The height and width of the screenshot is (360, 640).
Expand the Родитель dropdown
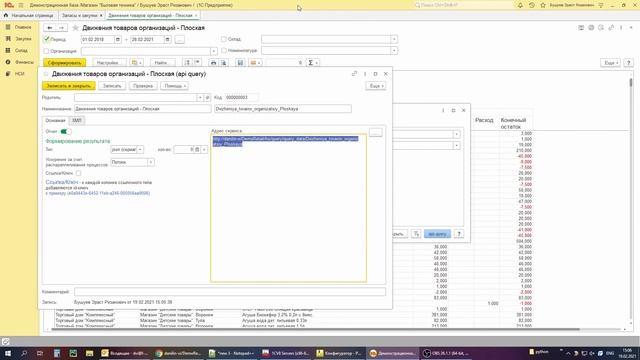(x=200, y=98)
